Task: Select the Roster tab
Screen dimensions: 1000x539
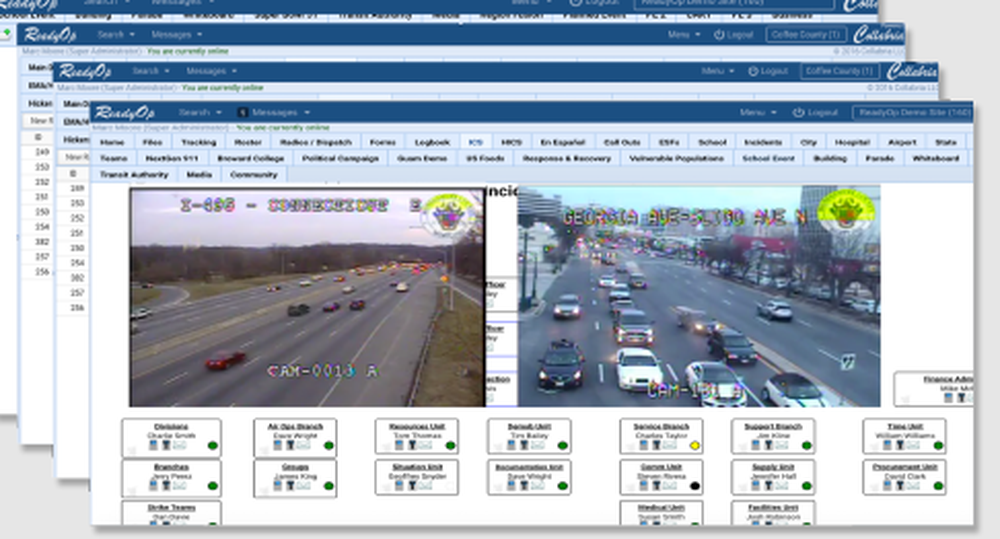Action: (x=248, y=142)
